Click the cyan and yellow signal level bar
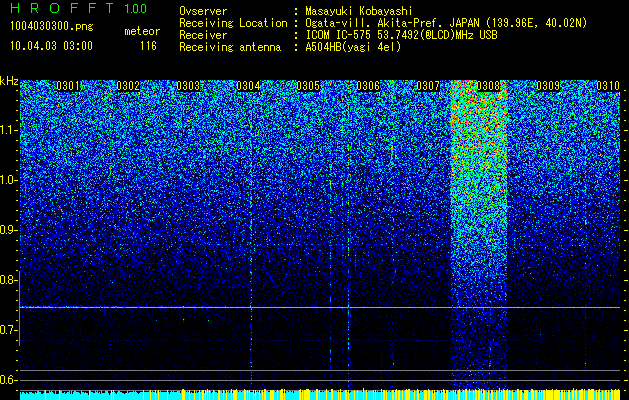Image resolution: width=629 pixels, height=400 pixels. click(320, 394)
